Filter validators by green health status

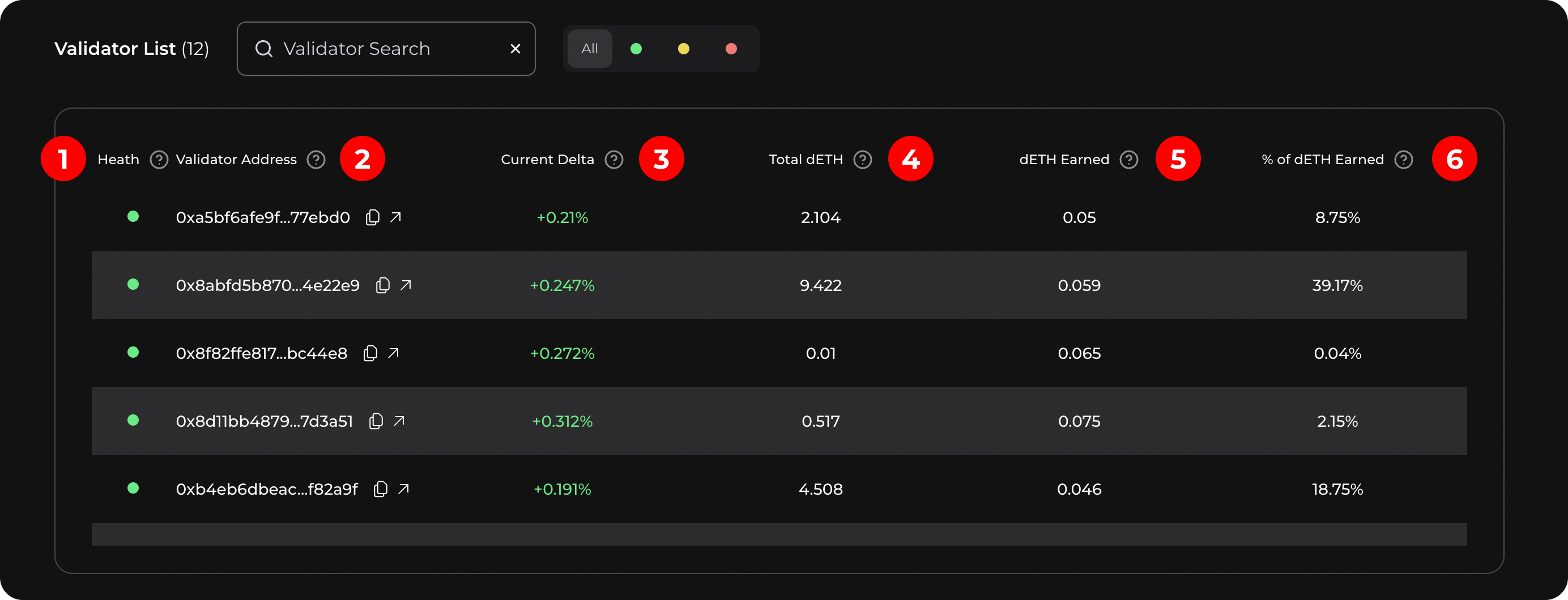coord(636,49)
